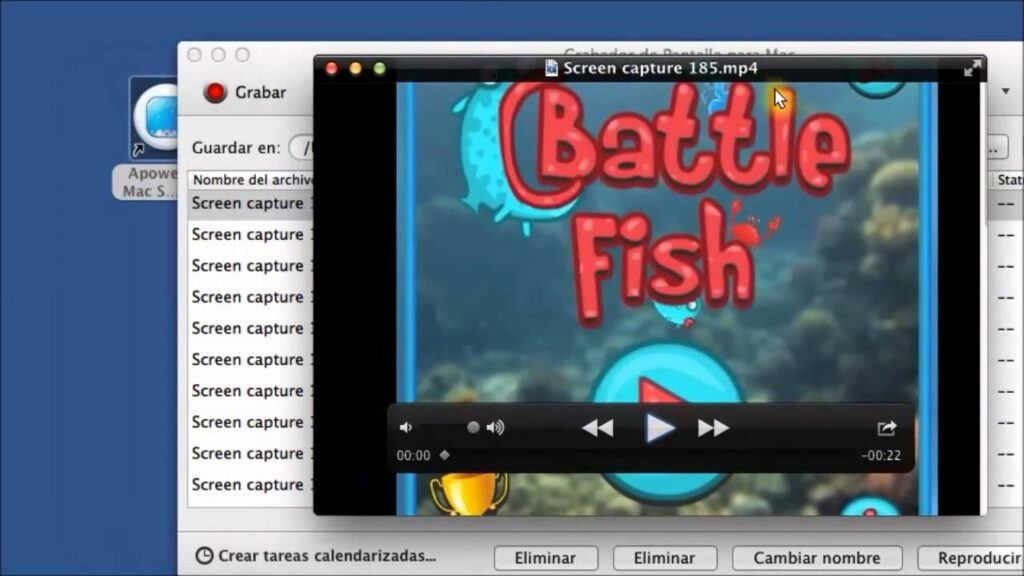Click the Guardar en path field

[301, 148]
